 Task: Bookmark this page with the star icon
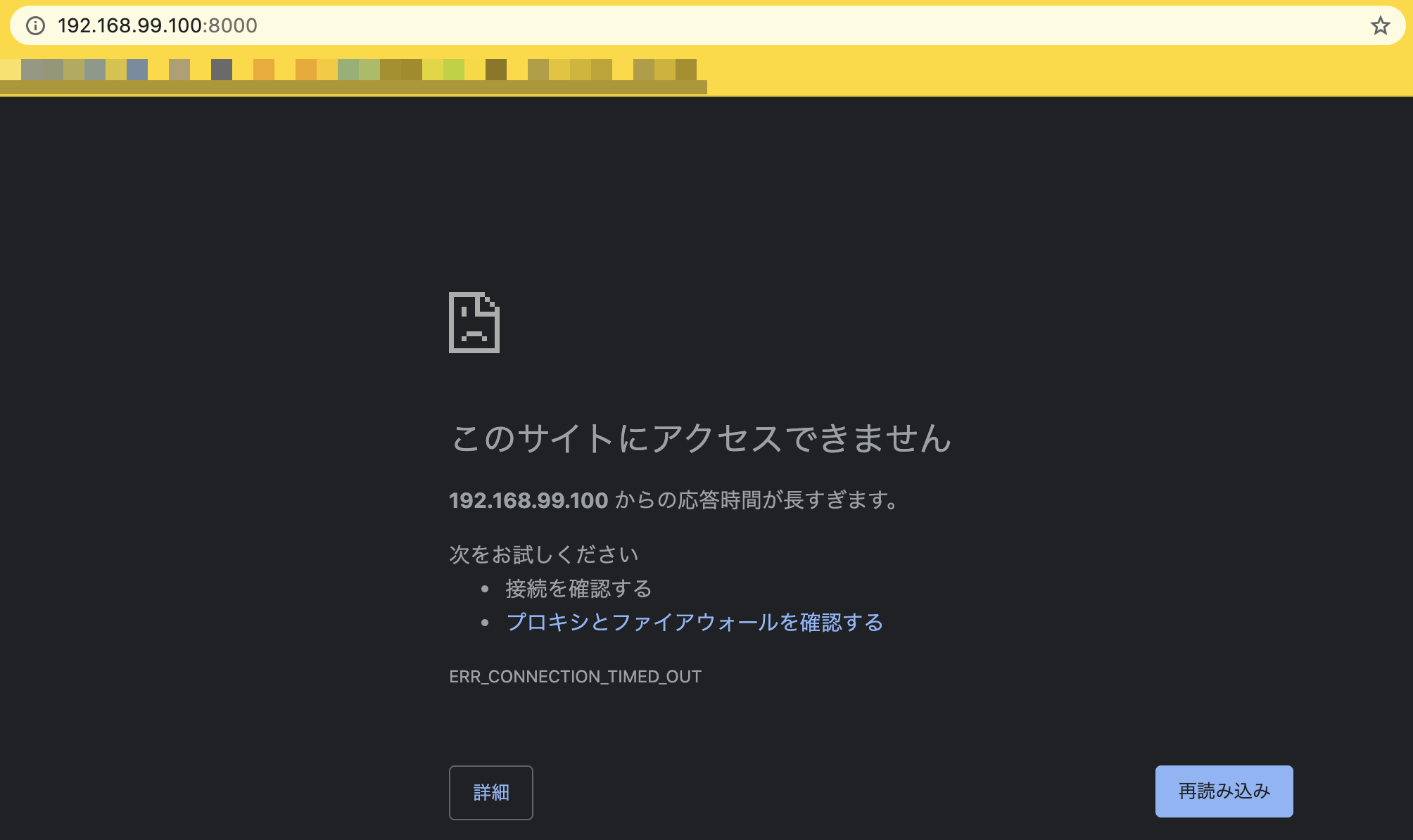pyautogui.click(x=1380, y=26)
